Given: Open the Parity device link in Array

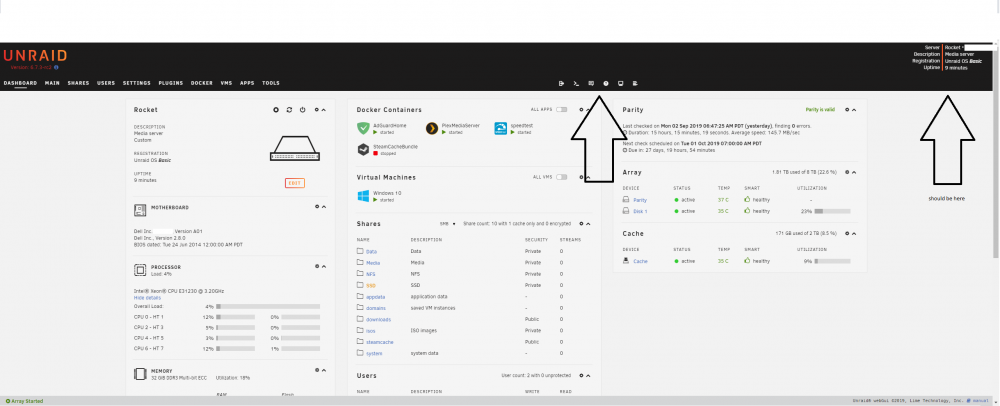Looking at the screenshot, I should click(x=640, y=200).
